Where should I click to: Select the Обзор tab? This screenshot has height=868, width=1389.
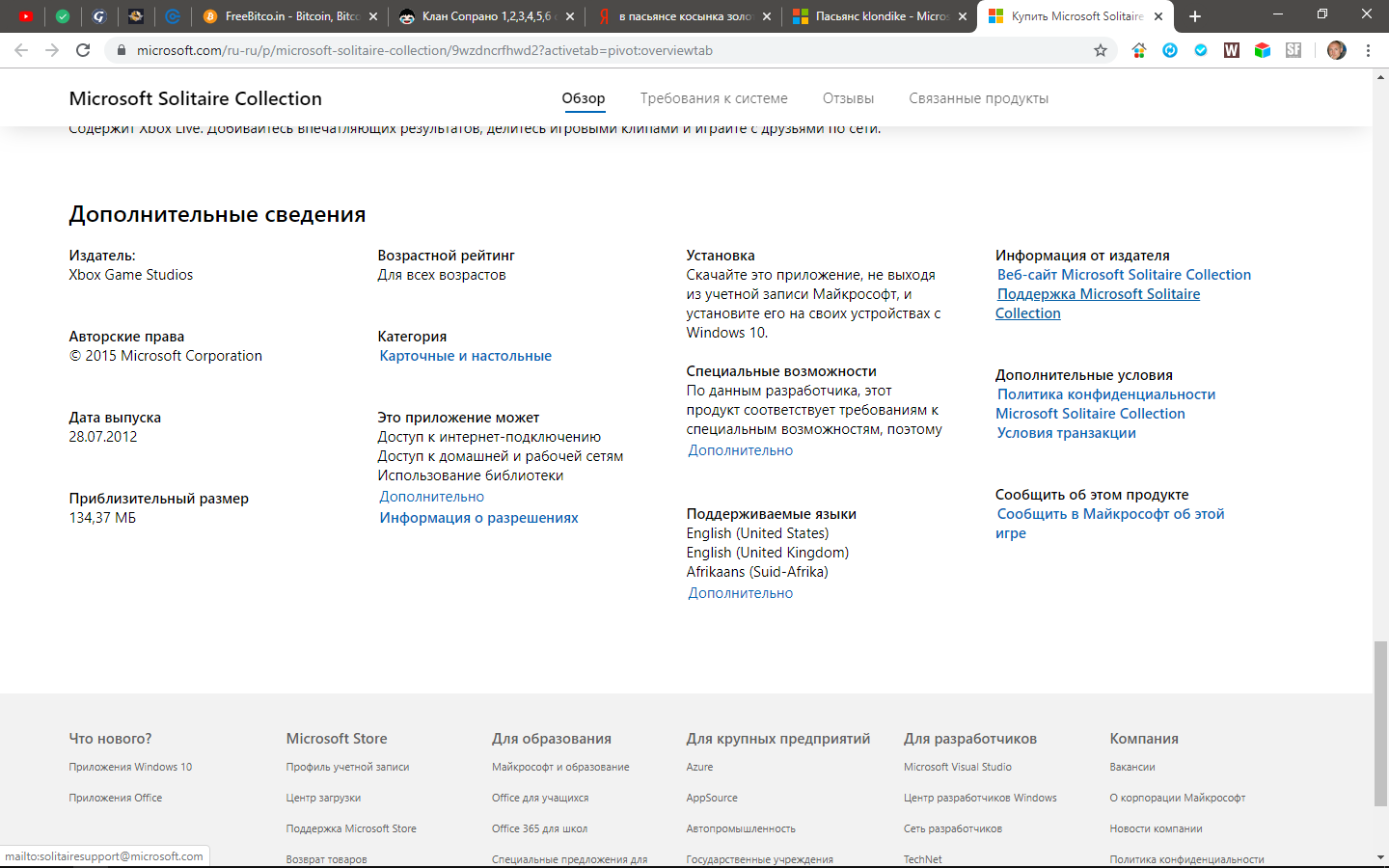click(x=584, y=98)
